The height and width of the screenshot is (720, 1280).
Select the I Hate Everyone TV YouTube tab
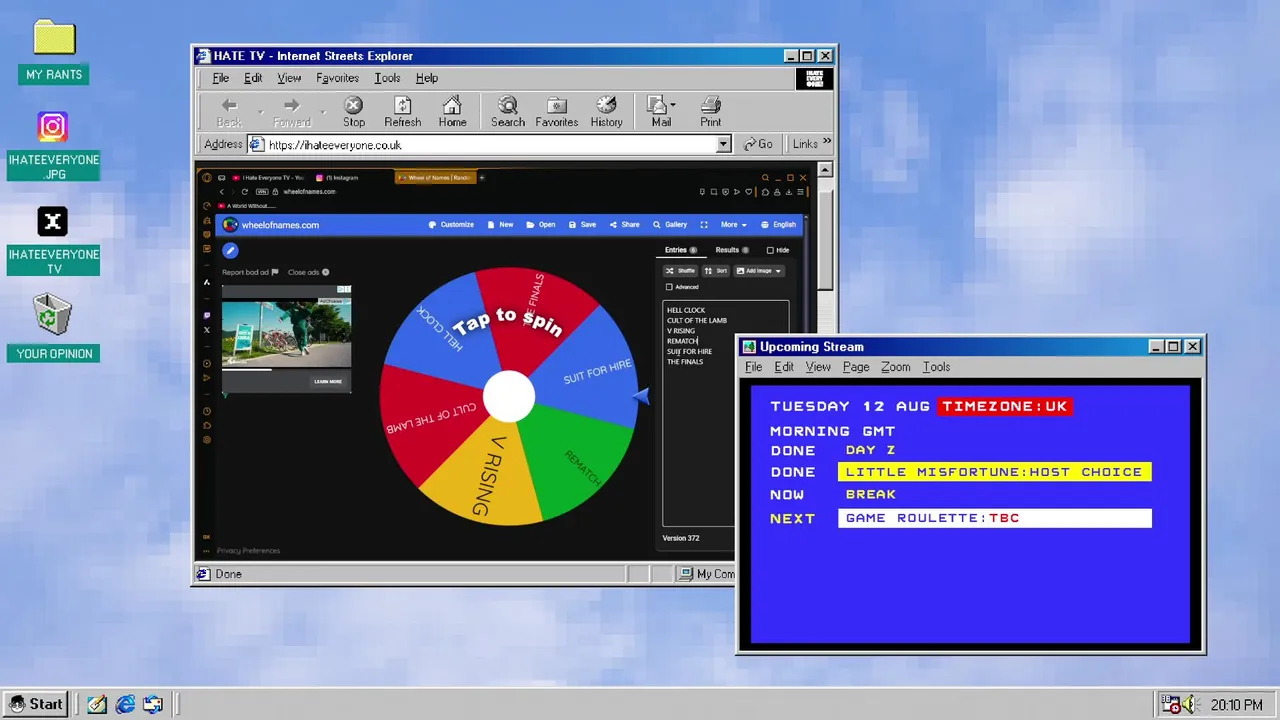[267, 177]
